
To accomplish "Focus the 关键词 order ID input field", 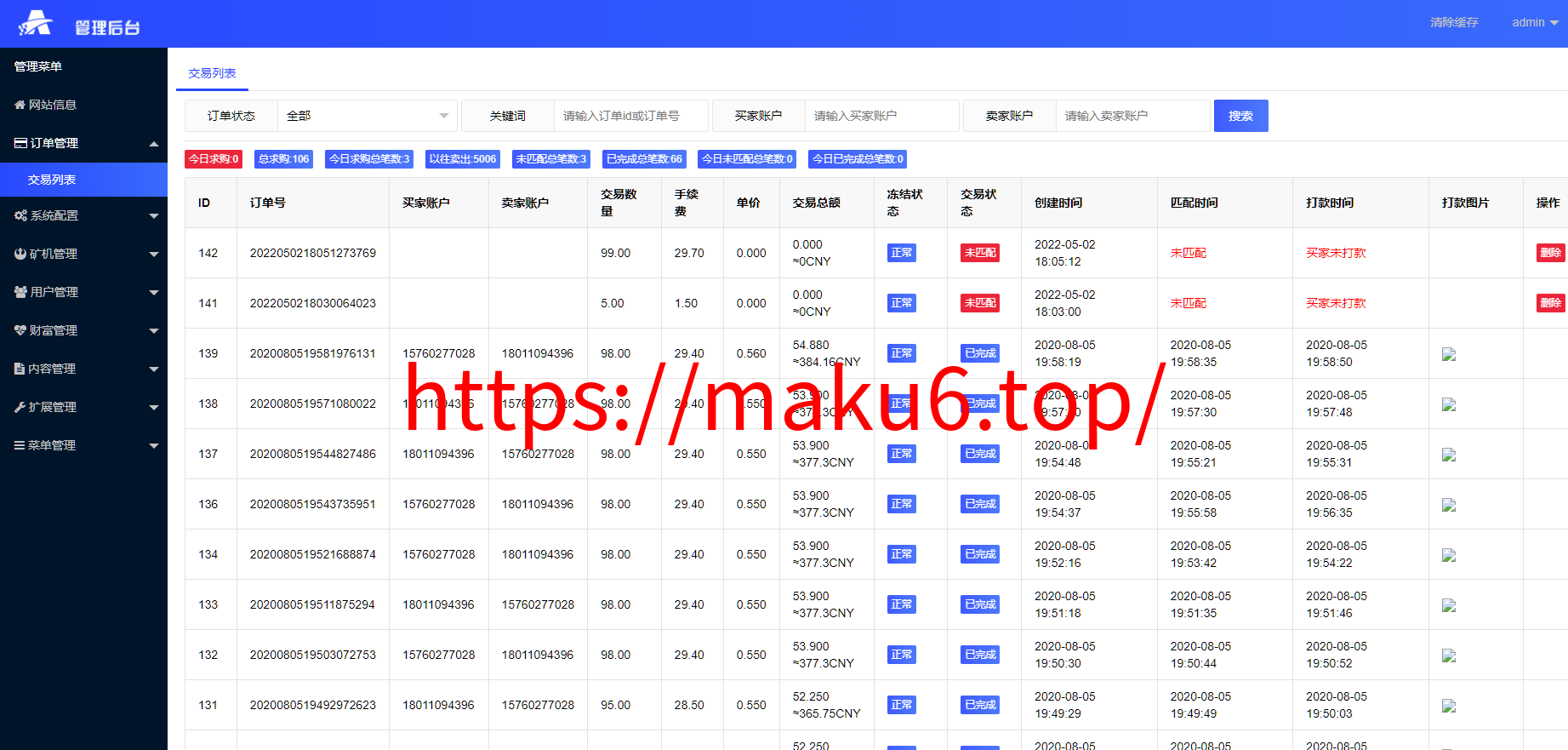I will (630, 116).
